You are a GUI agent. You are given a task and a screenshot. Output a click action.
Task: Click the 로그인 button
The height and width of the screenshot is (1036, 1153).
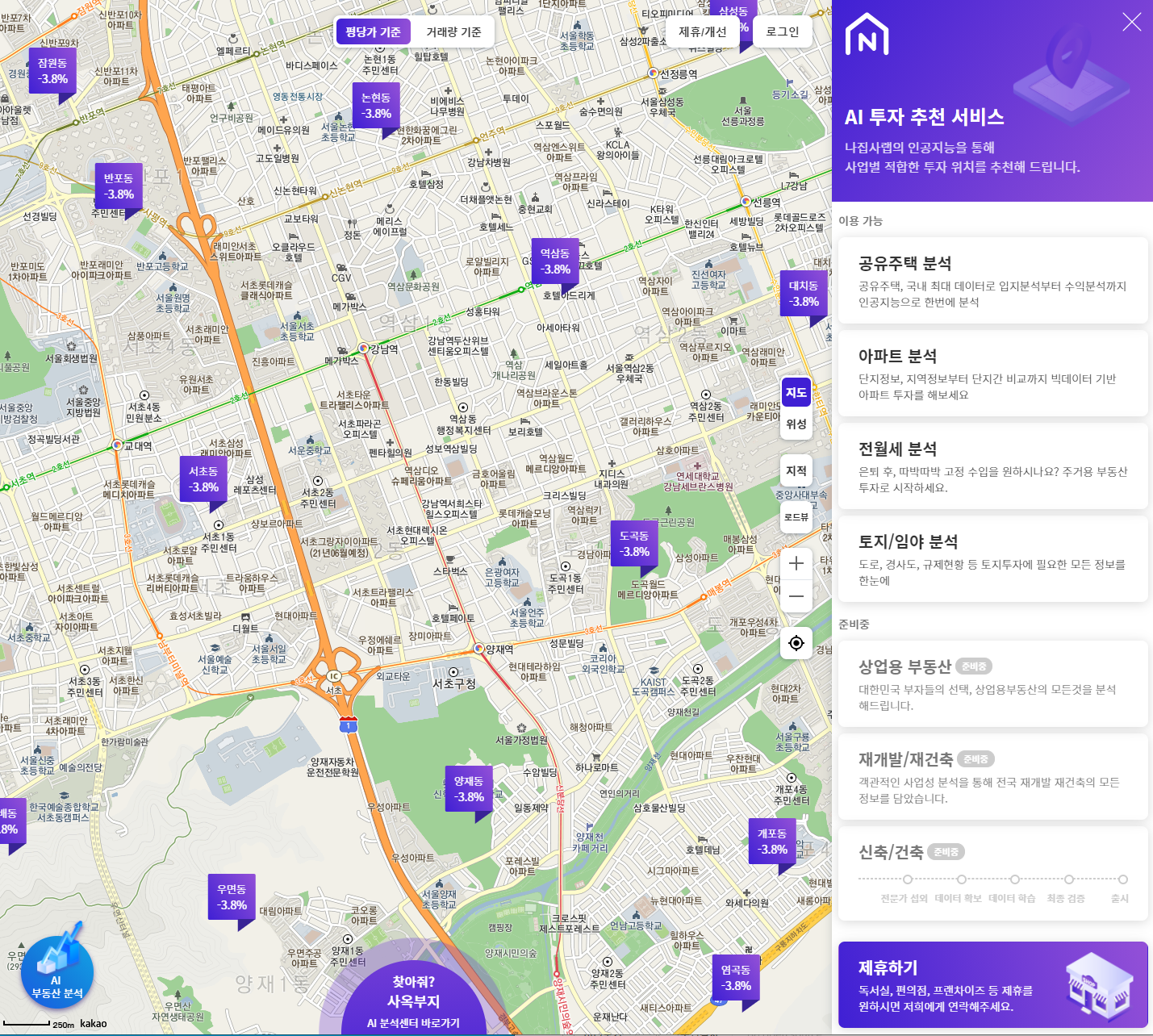click(x=783, y=32)
